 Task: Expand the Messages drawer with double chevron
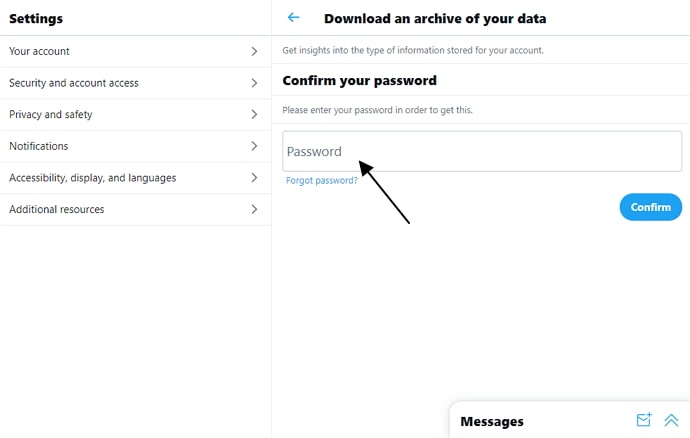click(x=671, y=420)
